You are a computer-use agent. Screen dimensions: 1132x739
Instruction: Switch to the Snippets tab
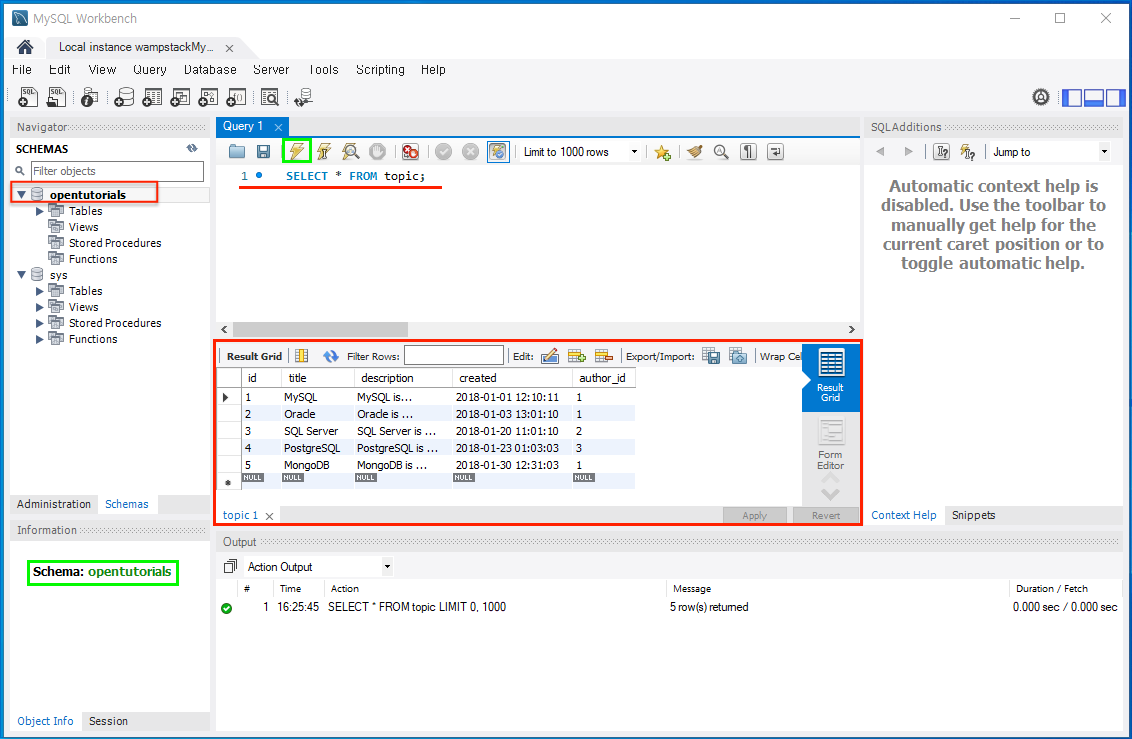coord(973,515)
